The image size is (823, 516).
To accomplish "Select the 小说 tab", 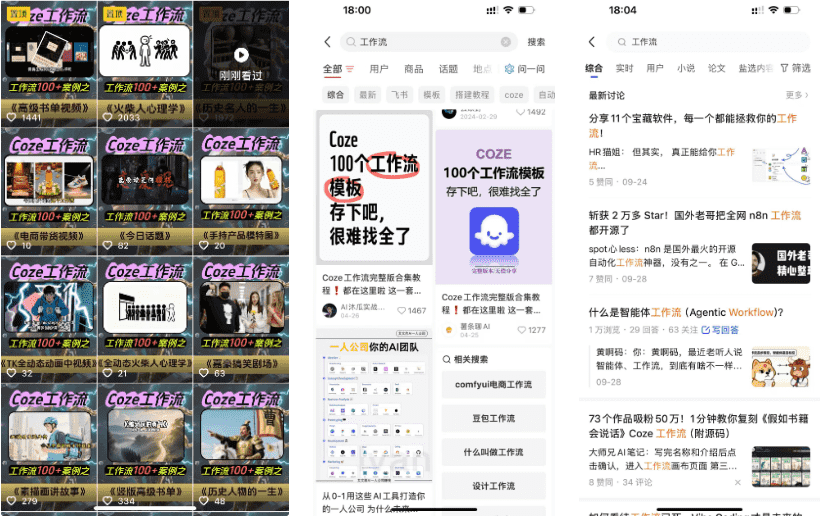I will [686, 68].
